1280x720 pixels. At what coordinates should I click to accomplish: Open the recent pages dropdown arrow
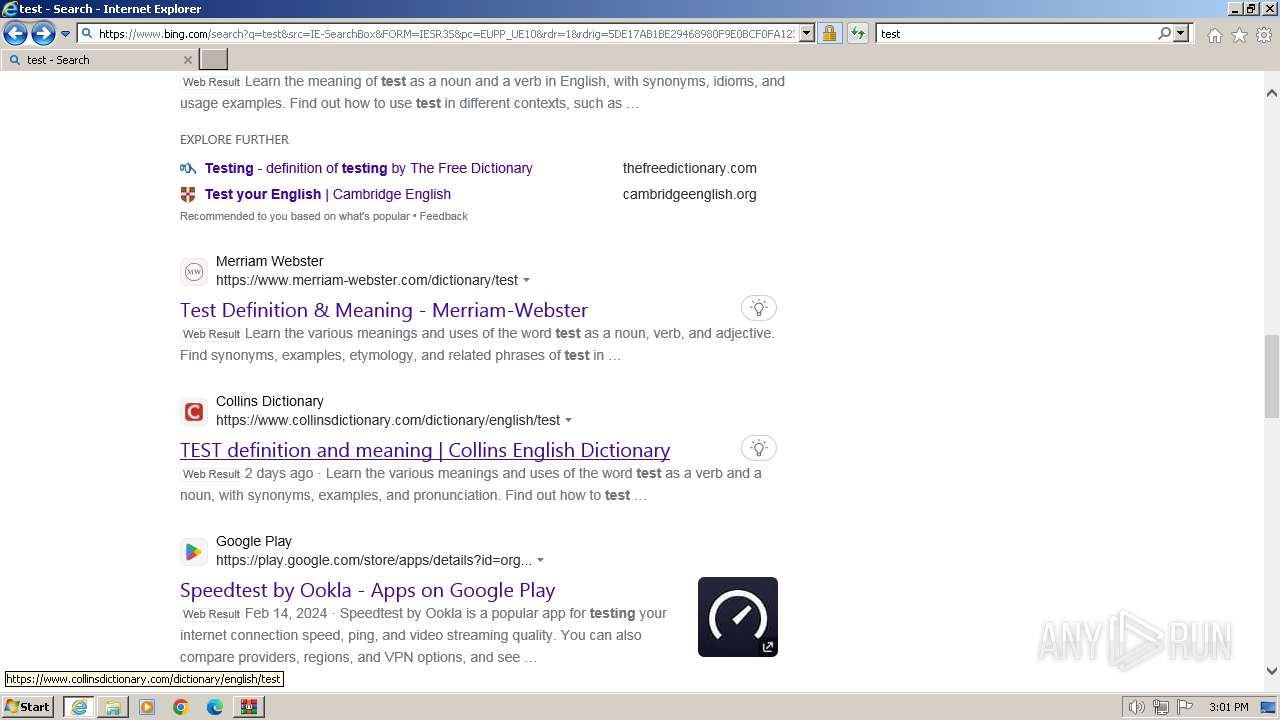point(66,34)
